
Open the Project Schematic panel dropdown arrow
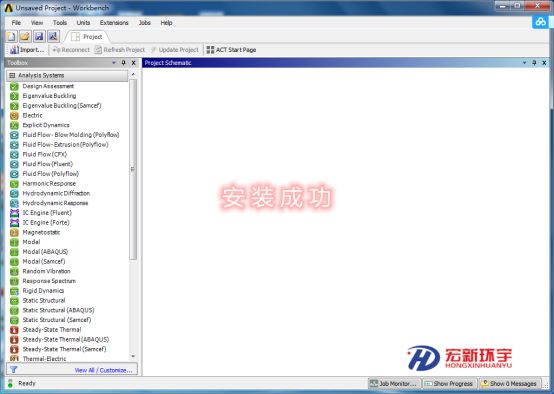pos(524,63)
